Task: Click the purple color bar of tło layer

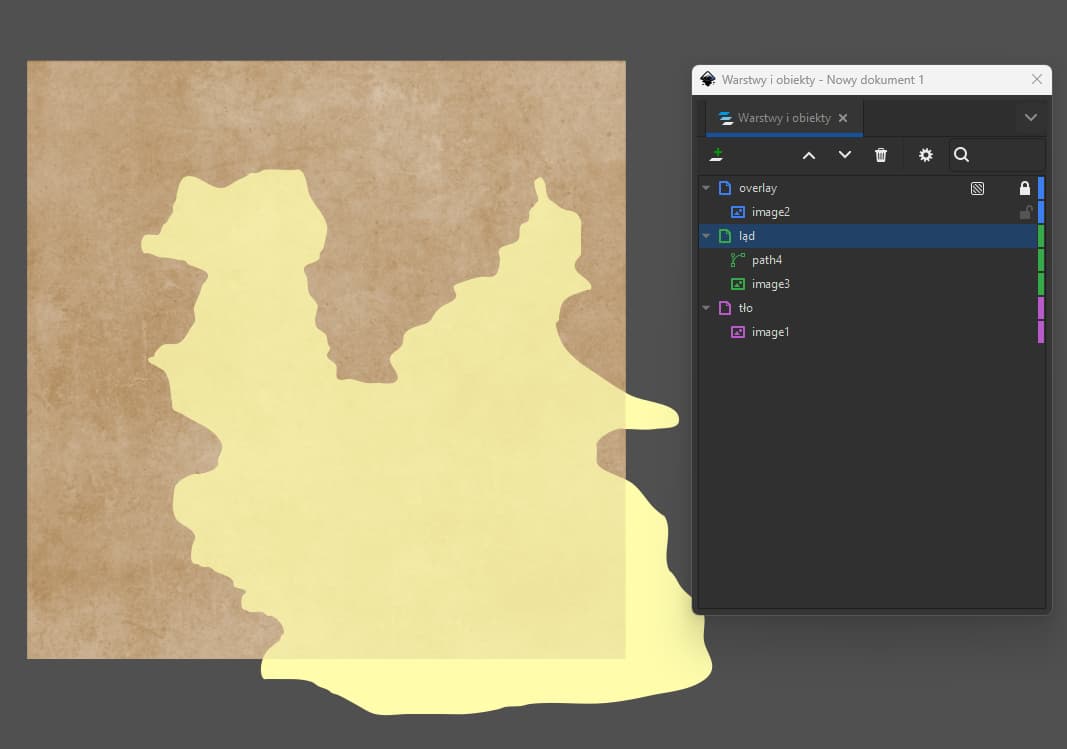Action: point(1041,308)
